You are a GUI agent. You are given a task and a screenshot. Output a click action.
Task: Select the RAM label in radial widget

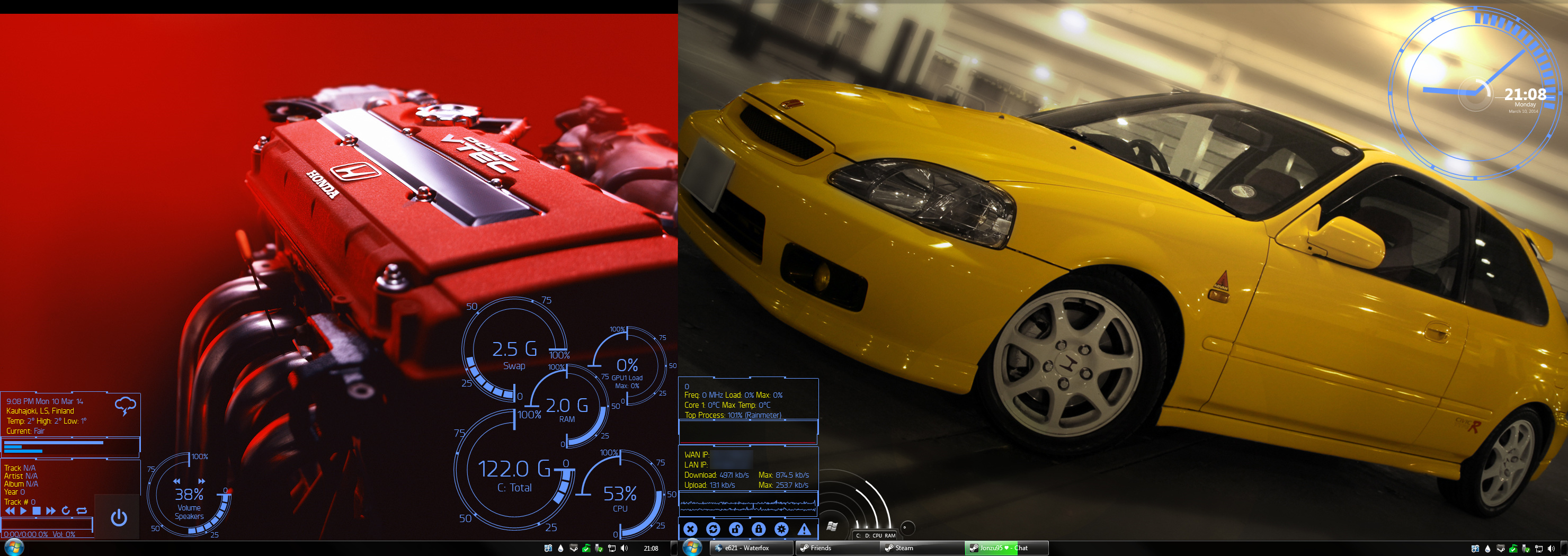[x=890, y=536]
